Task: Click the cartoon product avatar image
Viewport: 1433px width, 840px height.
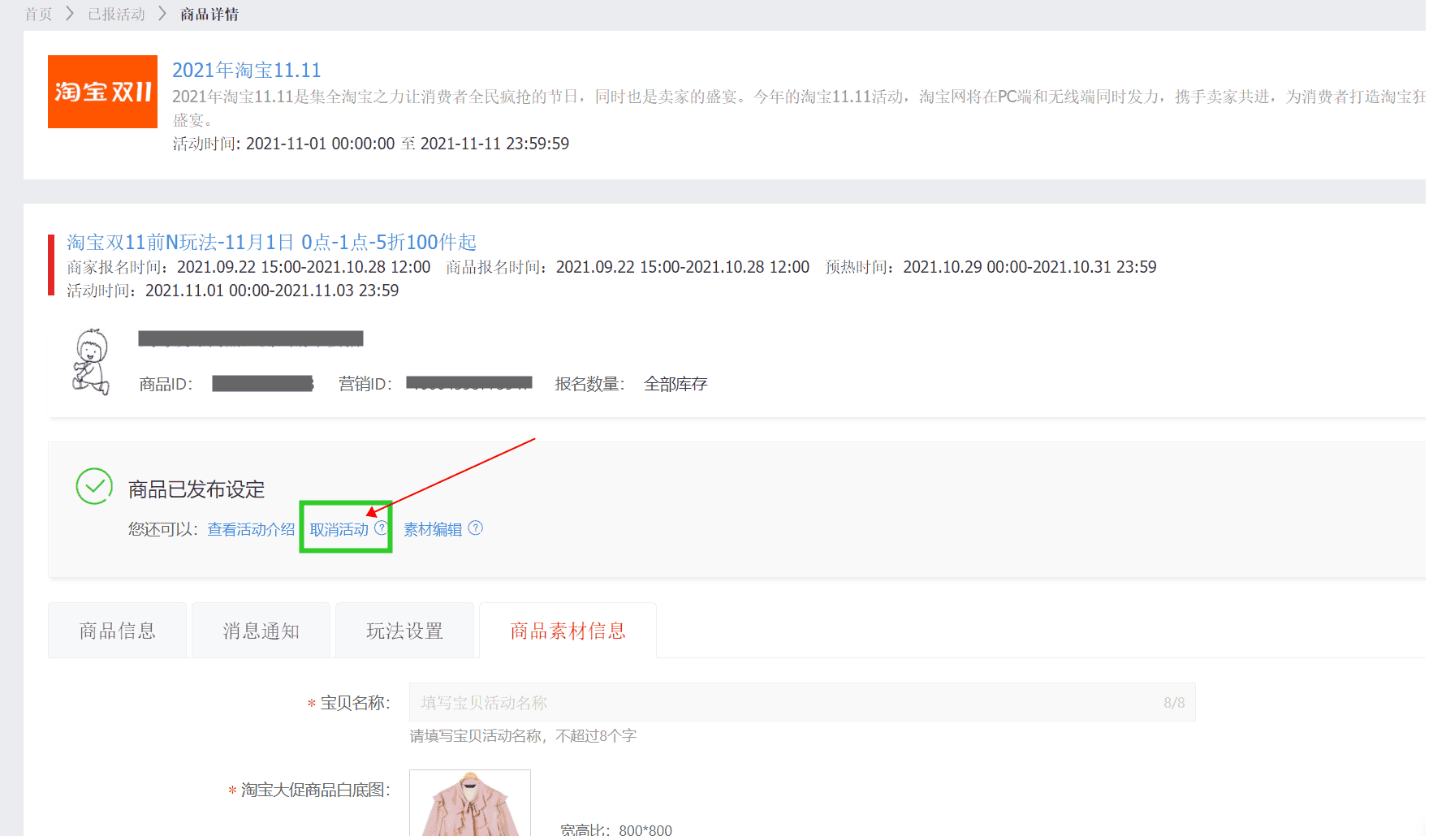Action: (x=91, y=362)
